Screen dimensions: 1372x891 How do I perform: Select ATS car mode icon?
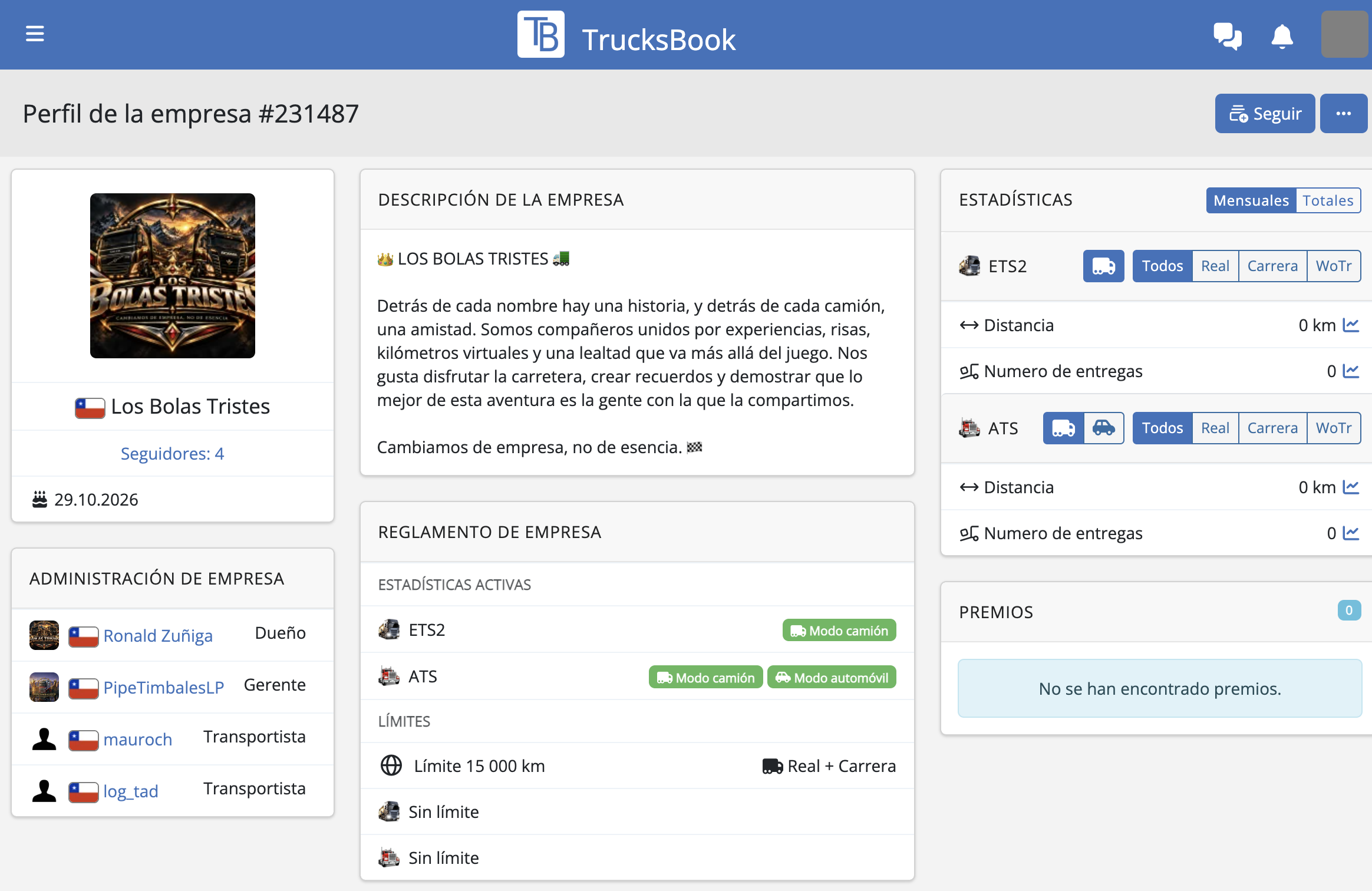coord(1104,428)
